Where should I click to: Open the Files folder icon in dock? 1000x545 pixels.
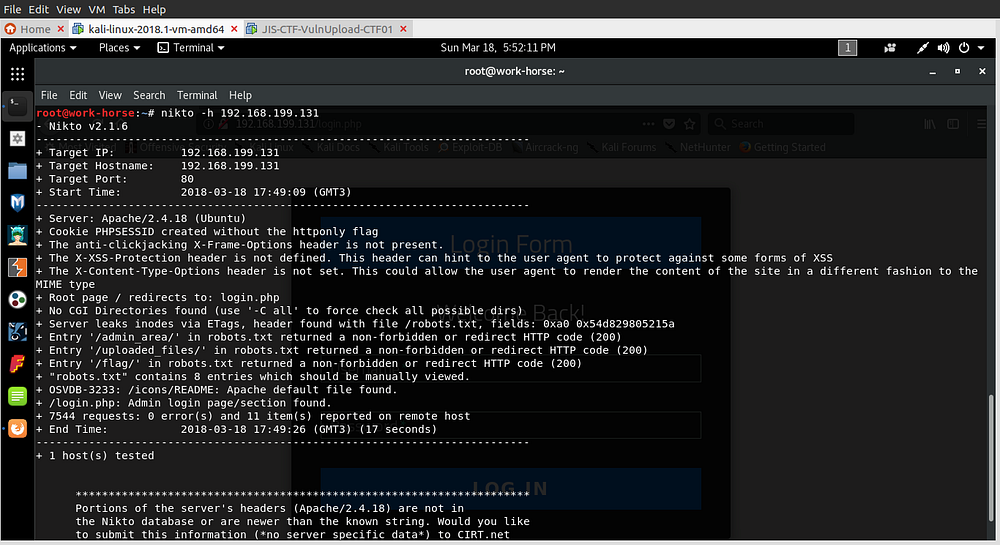tap(17, 170)
